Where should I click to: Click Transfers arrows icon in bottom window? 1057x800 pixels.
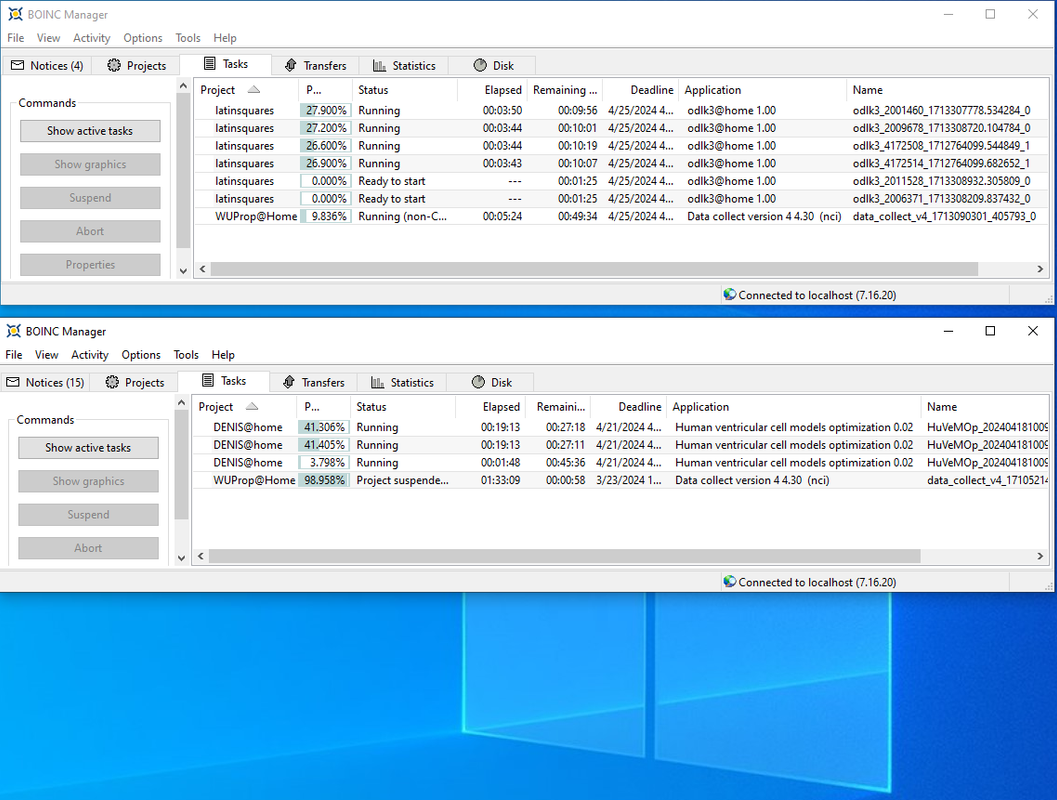(x=289, y=382)
